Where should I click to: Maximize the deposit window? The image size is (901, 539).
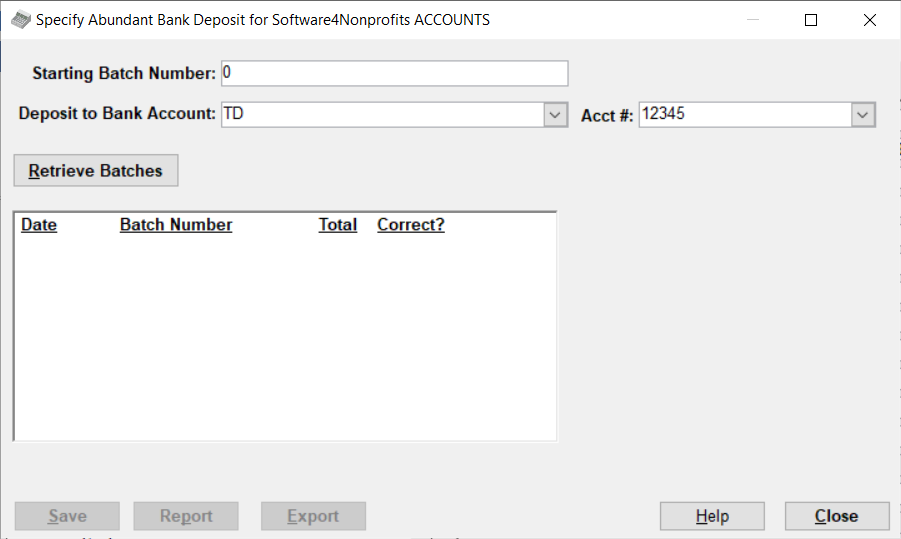[x=811, y=20]
